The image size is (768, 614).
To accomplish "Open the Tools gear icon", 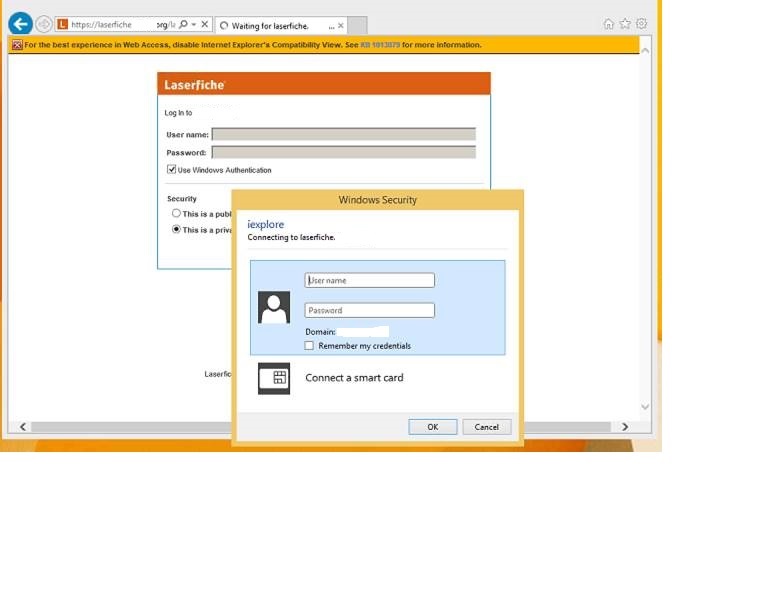I will click(x=641, y=24).
